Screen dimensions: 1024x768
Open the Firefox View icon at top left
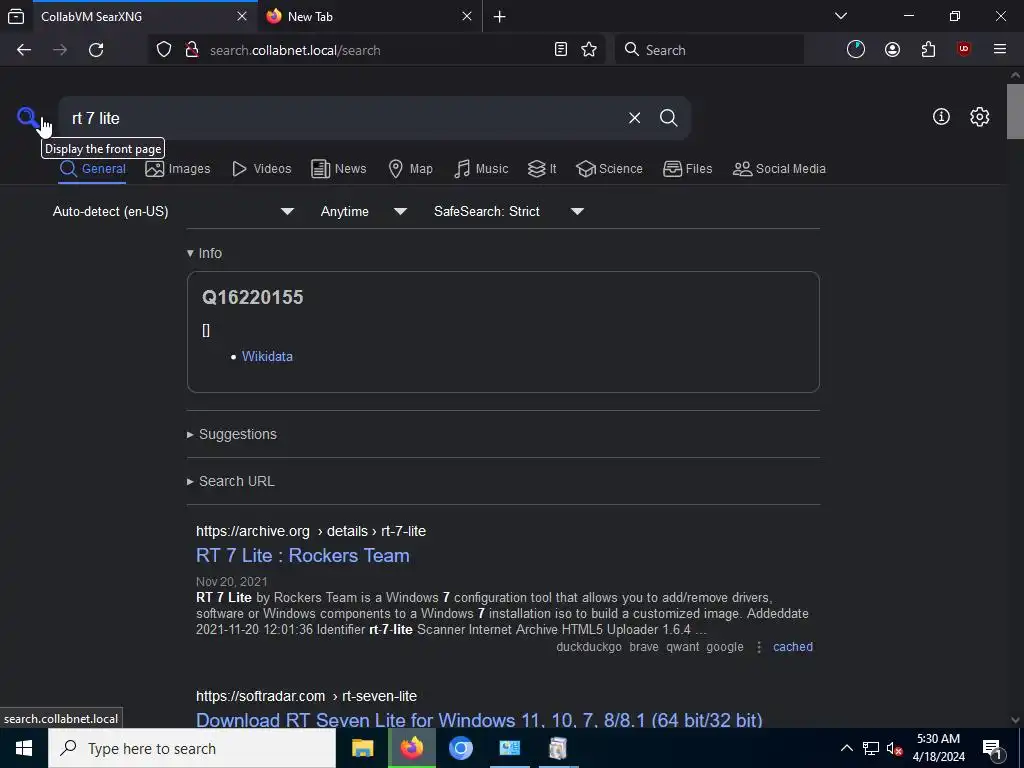[x=16, y=16]
